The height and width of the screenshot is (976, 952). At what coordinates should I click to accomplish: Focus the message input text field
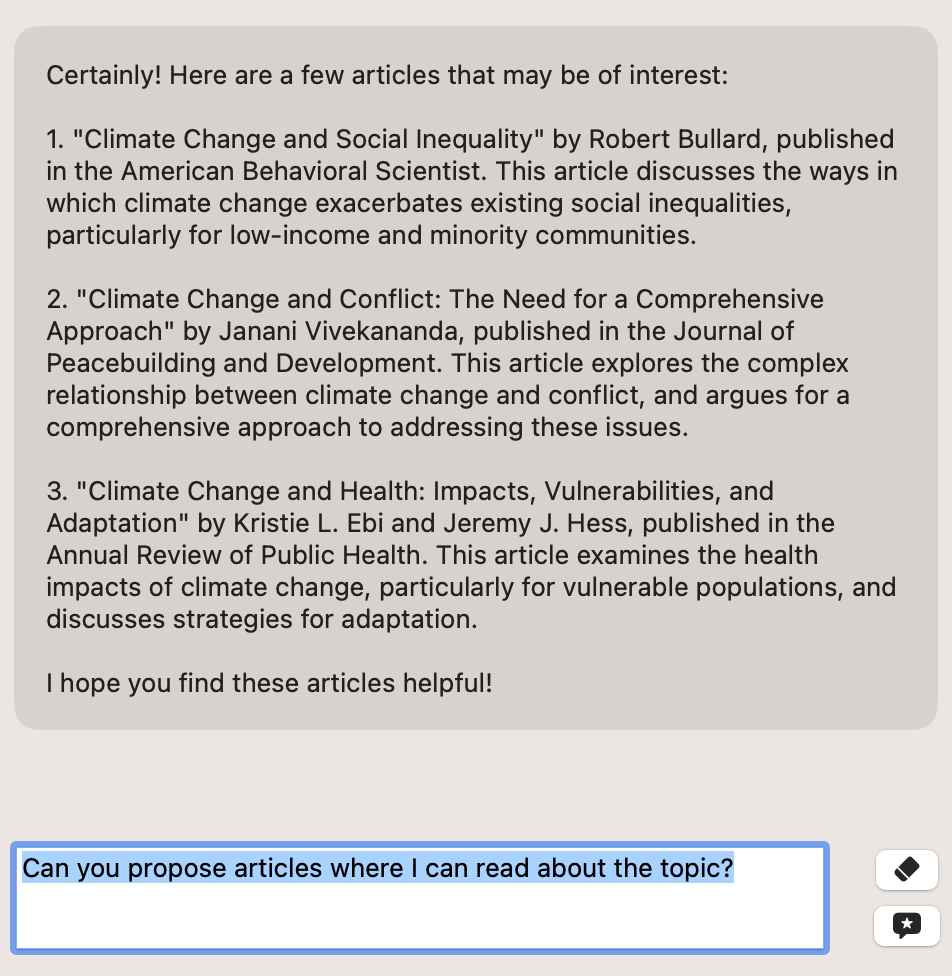[x=420, y=898]
